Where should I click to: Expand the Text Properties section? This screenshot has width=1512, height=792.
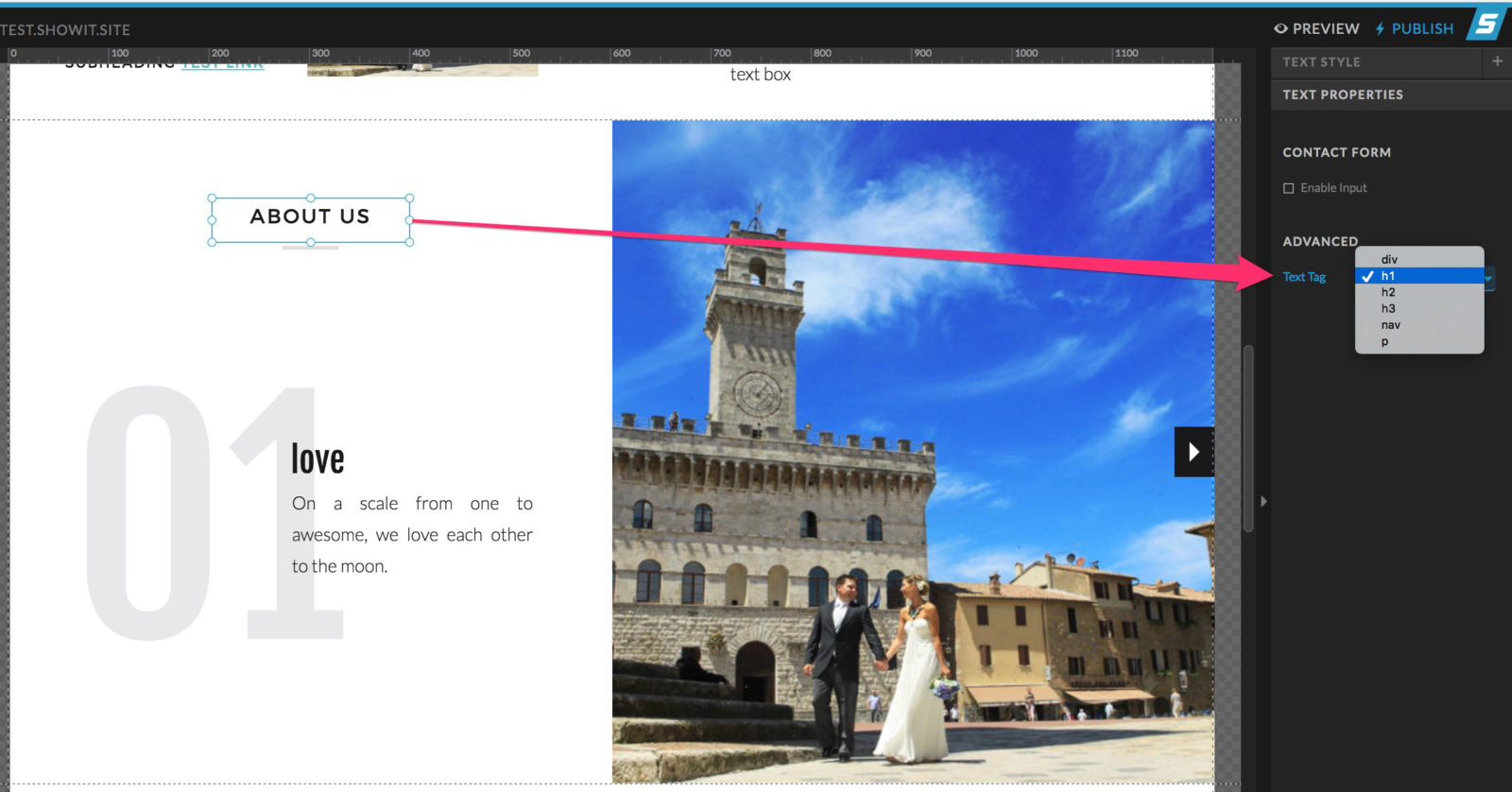1343,95
